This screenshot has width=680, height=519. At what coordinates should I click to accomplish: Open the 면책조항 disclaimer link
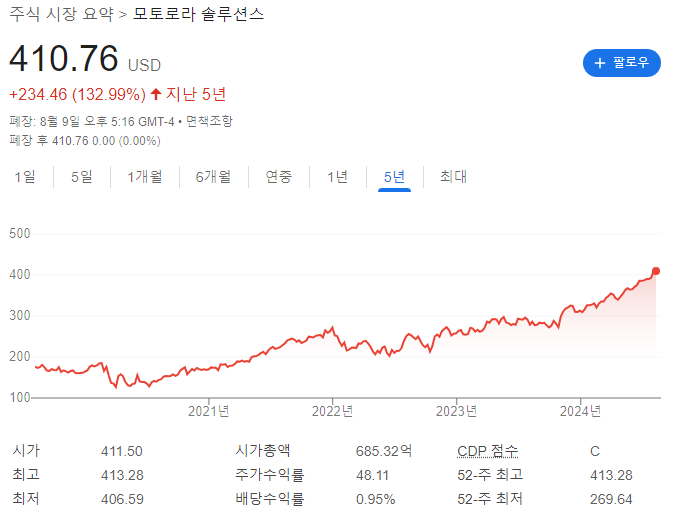(x=209, y=121)
